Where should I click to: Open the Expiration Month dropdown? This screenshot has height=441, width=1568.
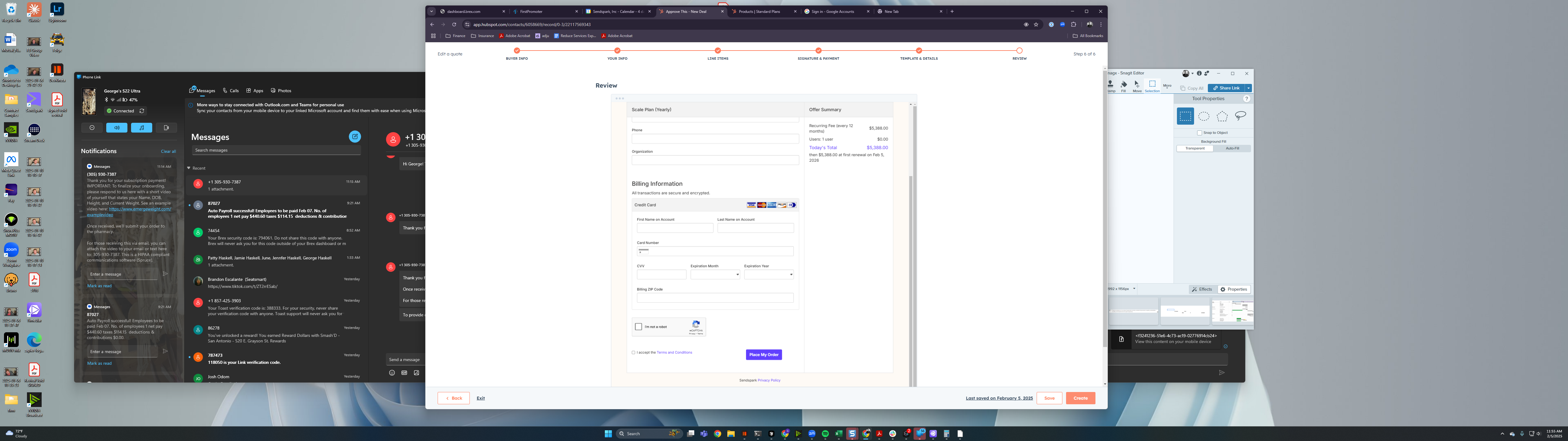pos(715,275)
